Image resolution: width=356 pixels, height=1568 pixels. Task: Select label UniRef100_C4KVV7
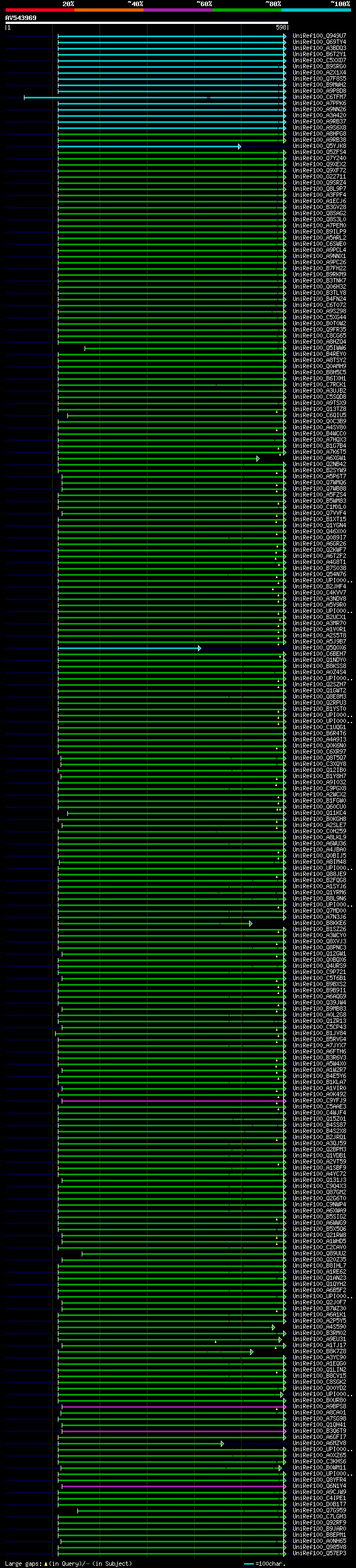point(319,593)
